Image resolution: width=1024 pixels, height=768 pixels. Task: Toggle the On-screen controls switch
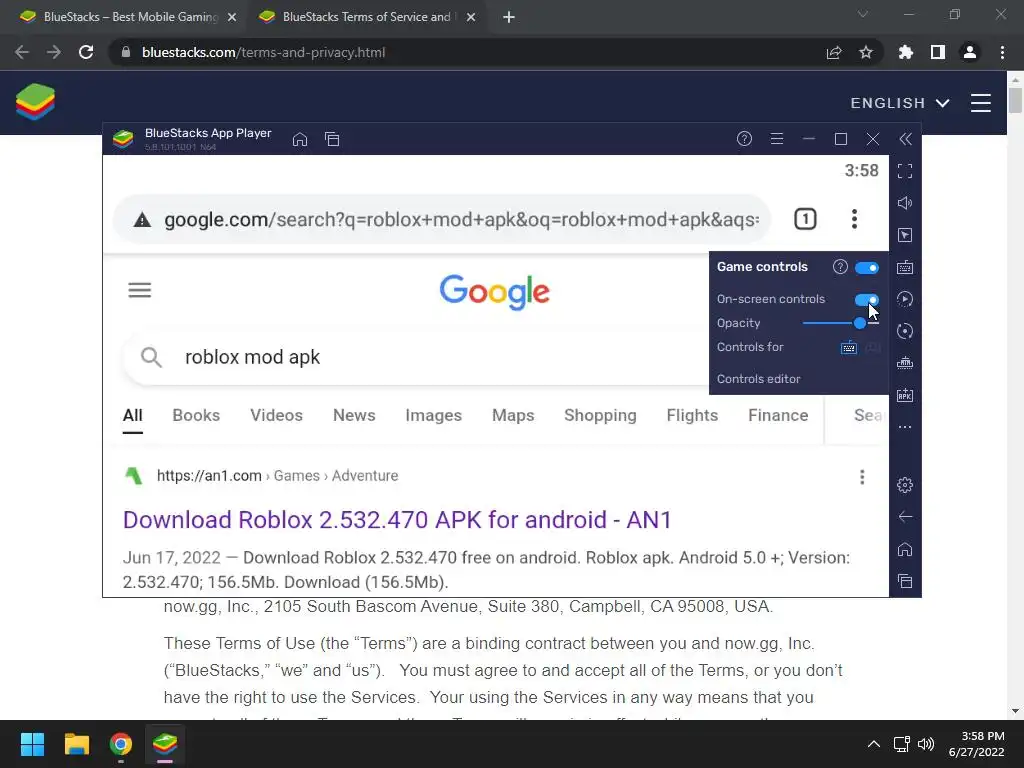point(867,300)
